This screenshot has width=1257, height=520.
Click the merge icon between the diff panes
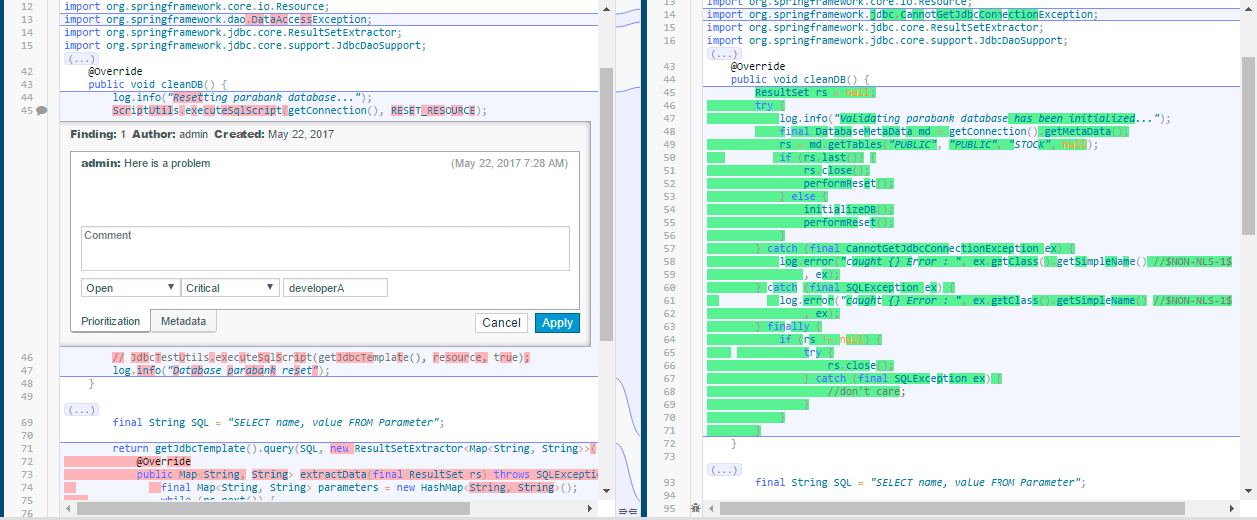coord(628,510)
